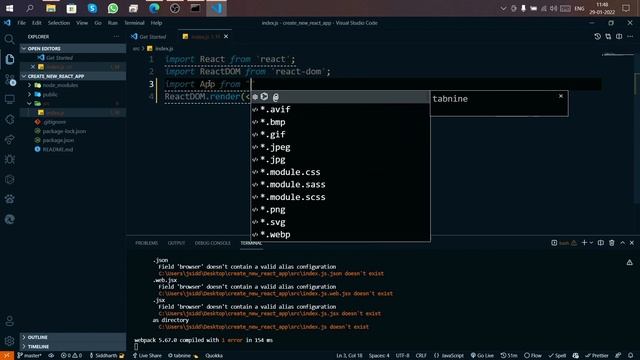Screen dimensions: 640x360
Task: Toggle Quokka in the status bar
Action: click(214, 356)
